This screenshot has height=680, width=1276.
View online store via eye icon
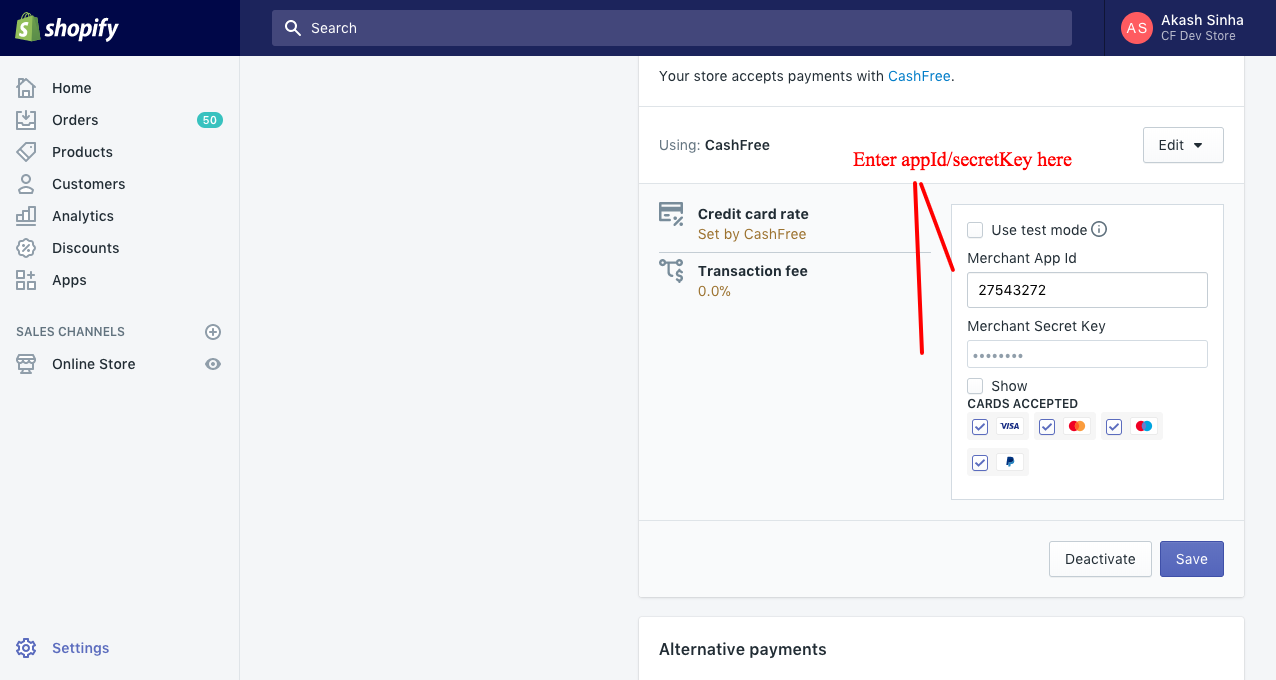pos(212,364)
